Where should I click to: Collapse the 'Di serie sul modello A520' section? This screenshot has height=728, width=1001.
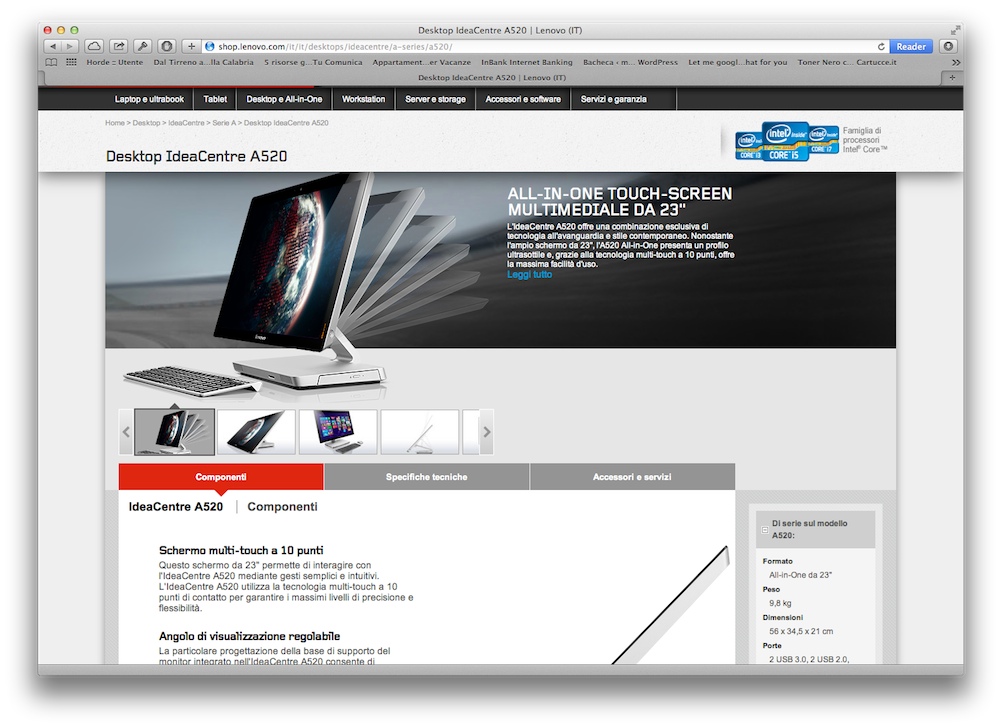765,530
